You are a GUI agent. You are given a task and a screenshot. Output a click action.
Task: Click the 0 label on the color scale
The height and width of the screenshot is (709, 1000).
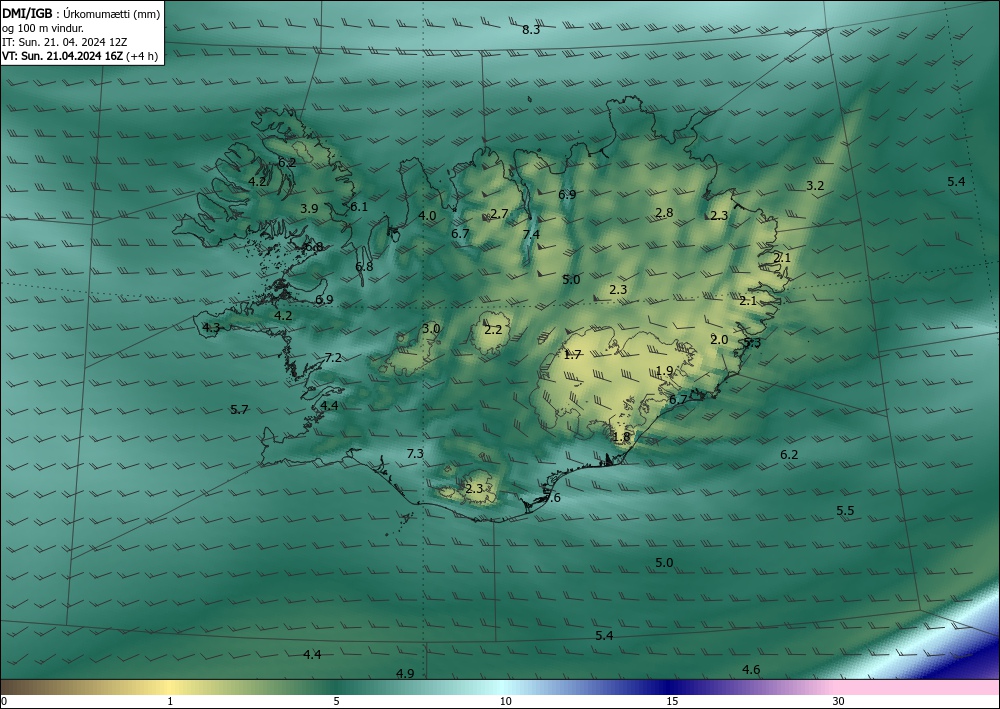pos(4,701)
